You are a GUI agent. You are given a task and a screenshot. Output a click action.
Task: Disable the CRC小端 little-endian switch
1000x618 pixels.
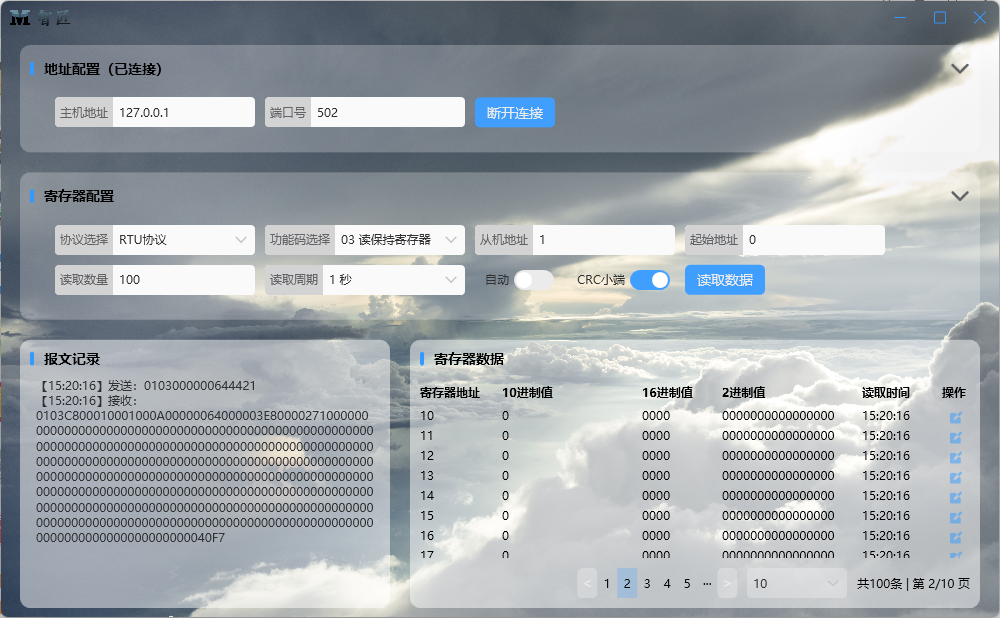pos(650,280)
